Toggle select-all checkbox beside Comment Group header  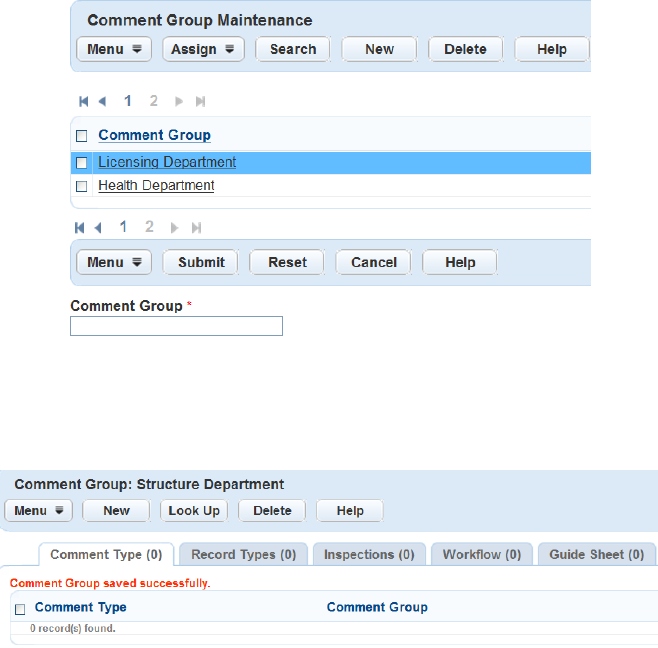pyautogui.click(x=82, y=136)
